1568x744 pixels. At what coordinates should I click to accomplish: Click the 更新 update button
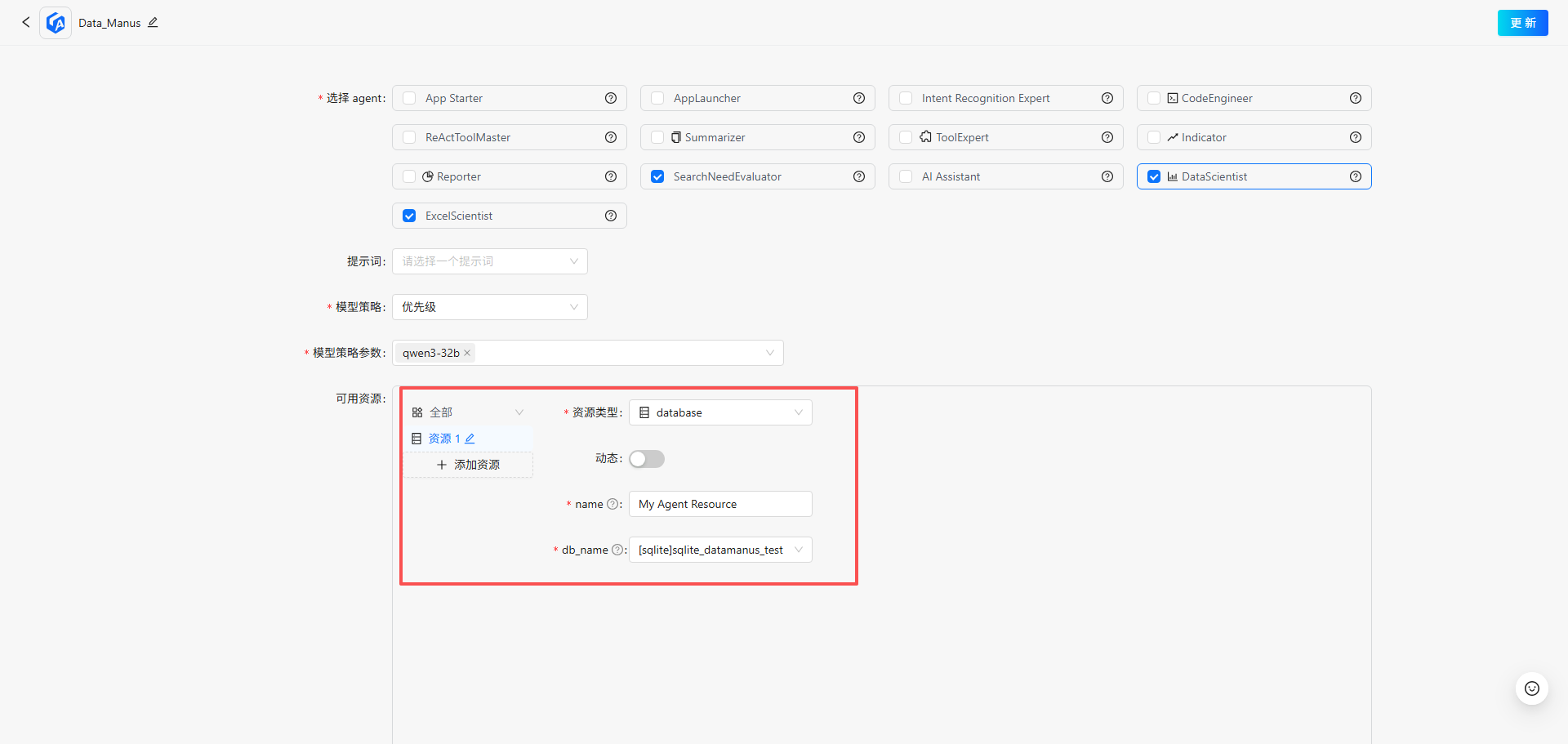click(x=1522, y=23)
